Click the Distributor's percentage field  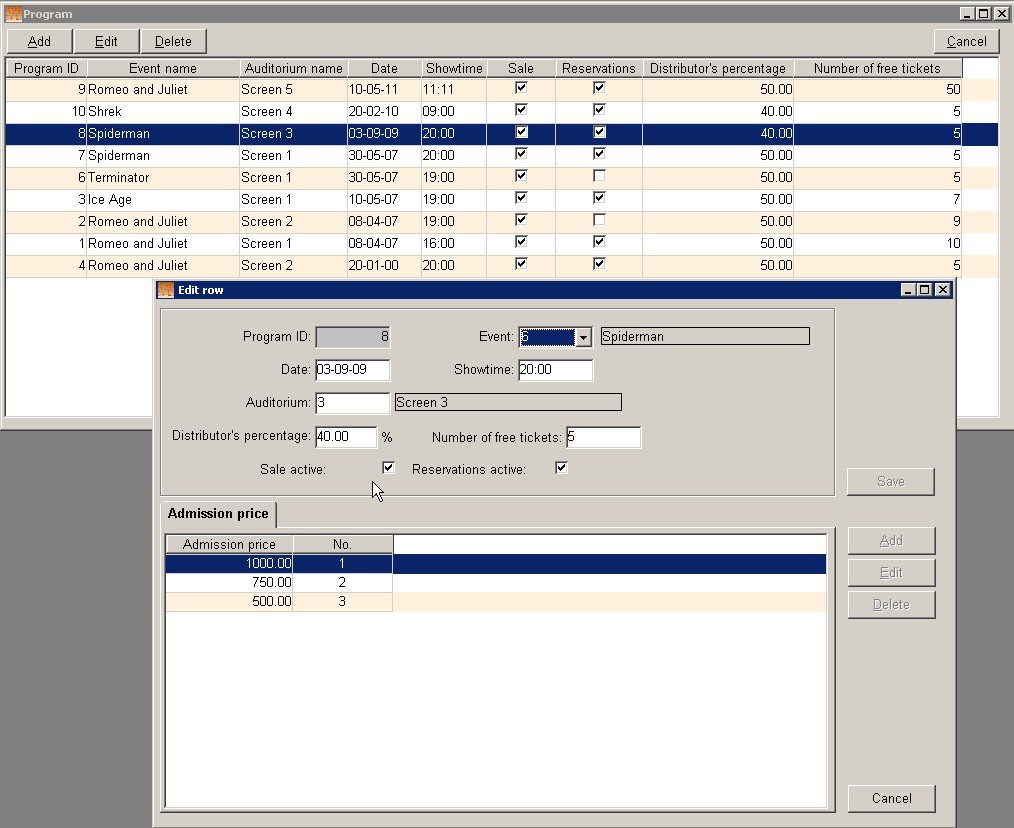[x=346, y=437]
